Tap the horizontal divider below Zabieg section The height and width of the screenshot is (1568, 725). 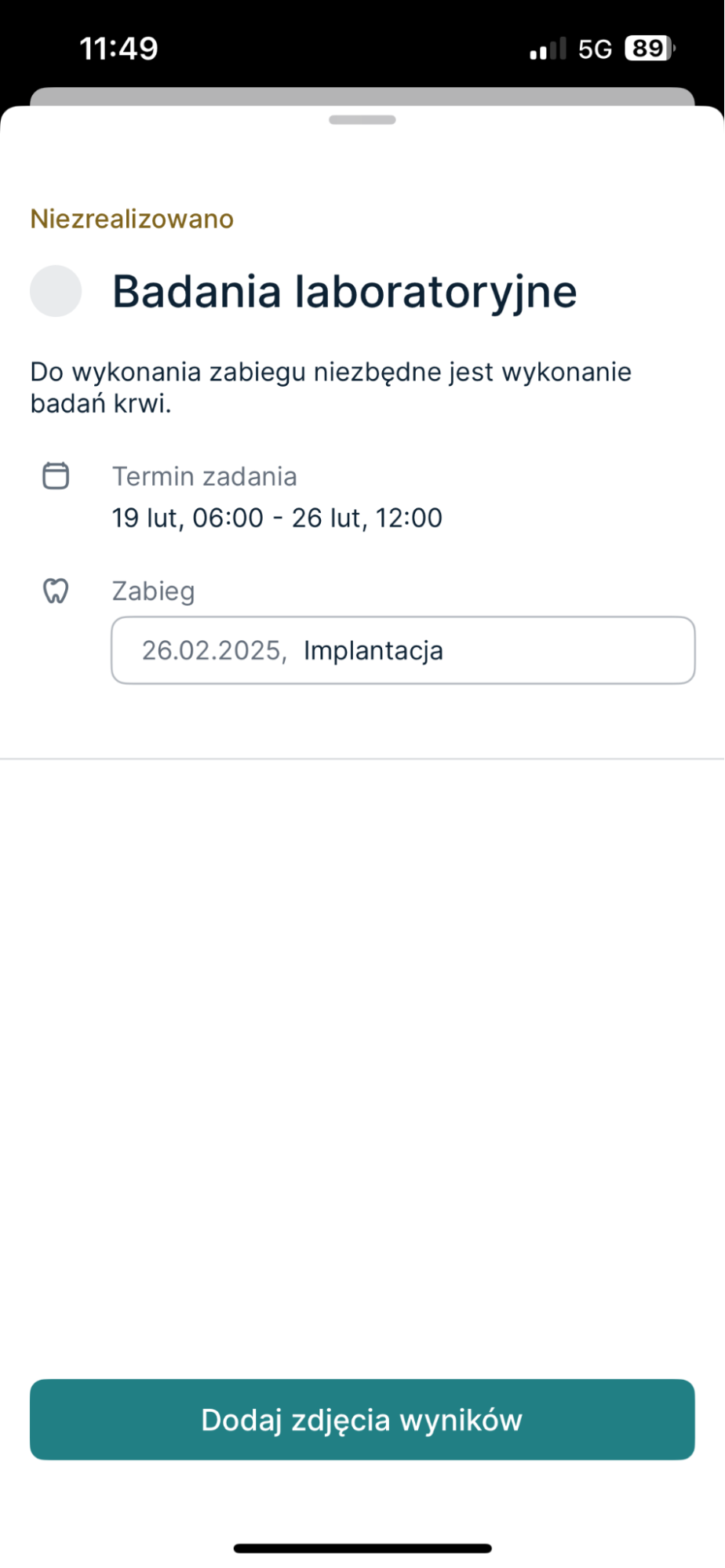coord(362,759)
